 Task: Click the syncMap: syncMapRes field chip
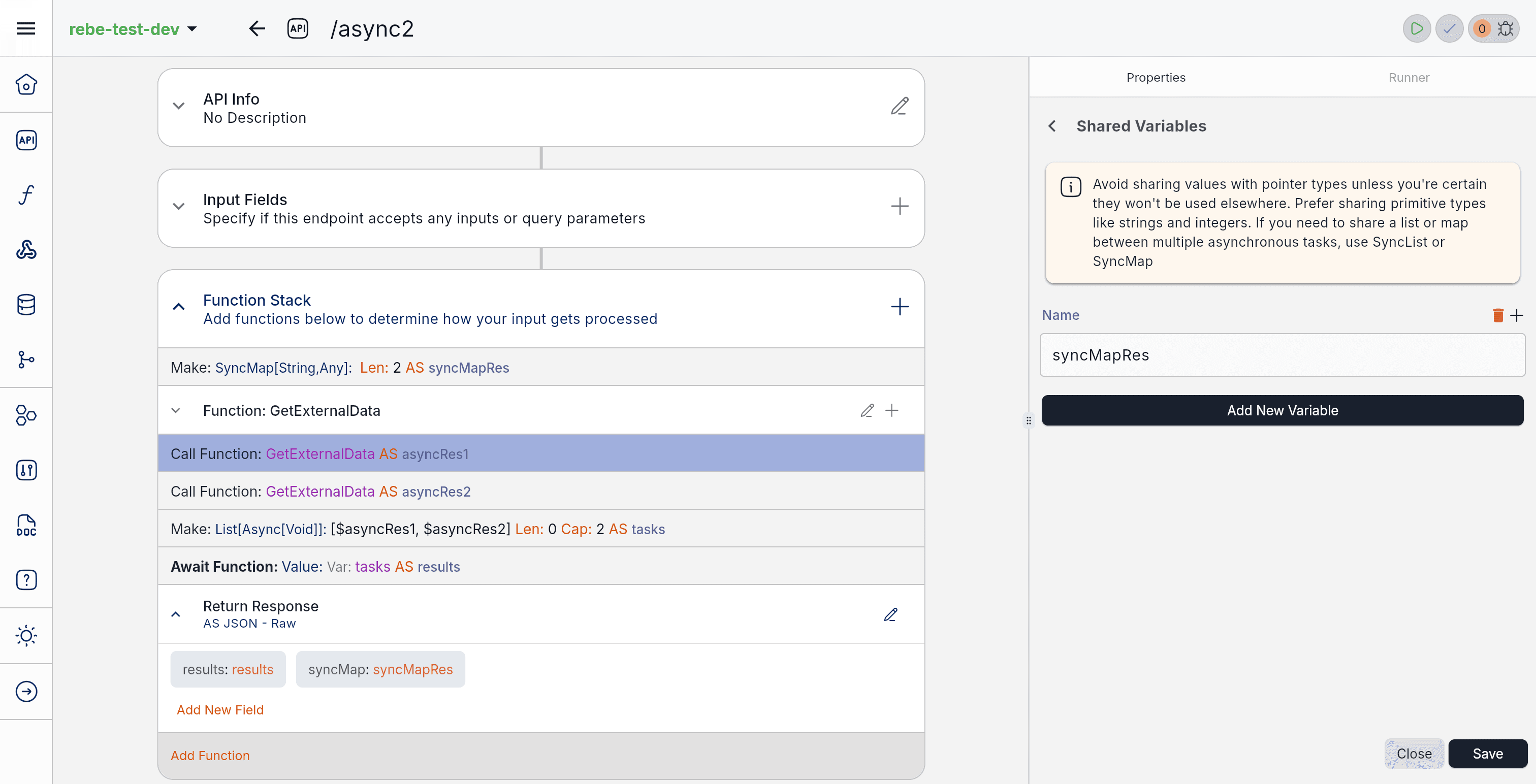(x=380, y=670)
